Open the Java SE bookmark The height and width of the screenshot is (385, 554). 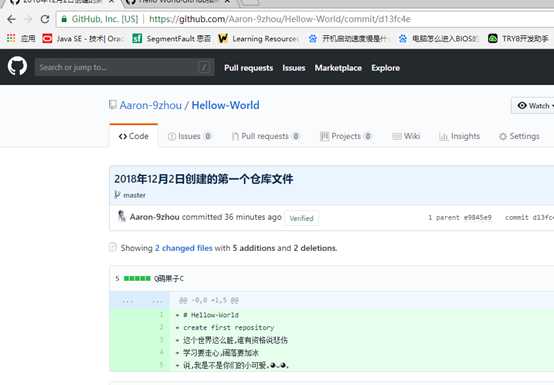click(x=83, y=38)
